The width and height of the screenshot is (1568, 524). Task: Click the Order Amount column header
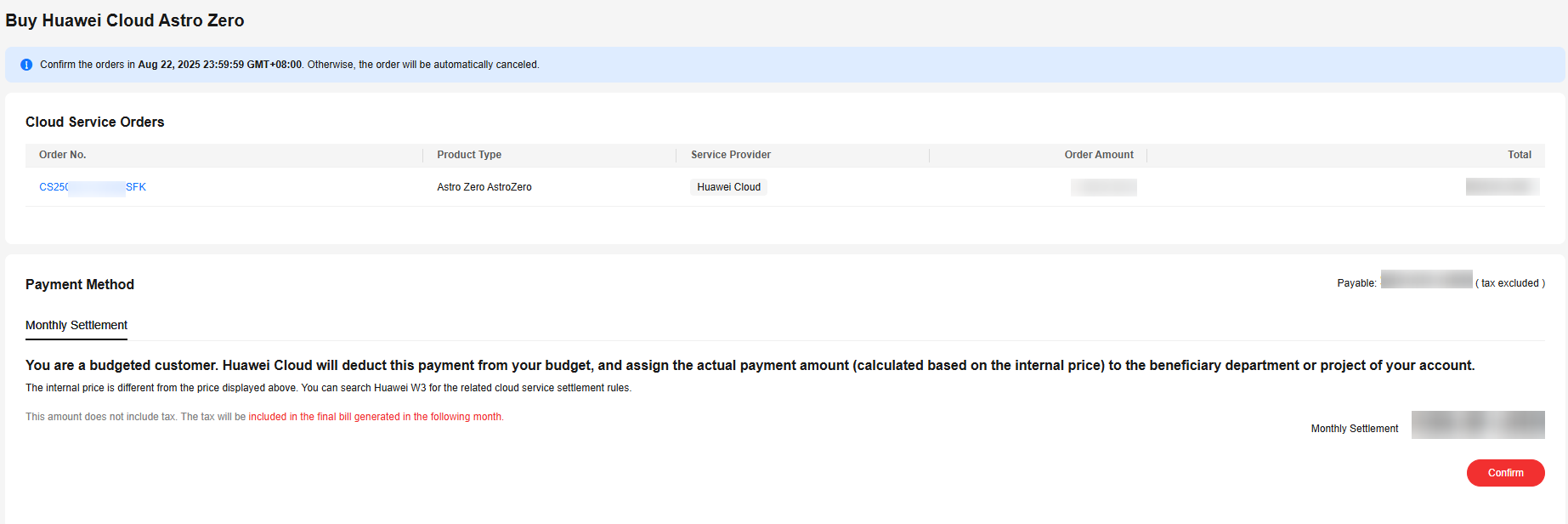(x=1099, y=155)
